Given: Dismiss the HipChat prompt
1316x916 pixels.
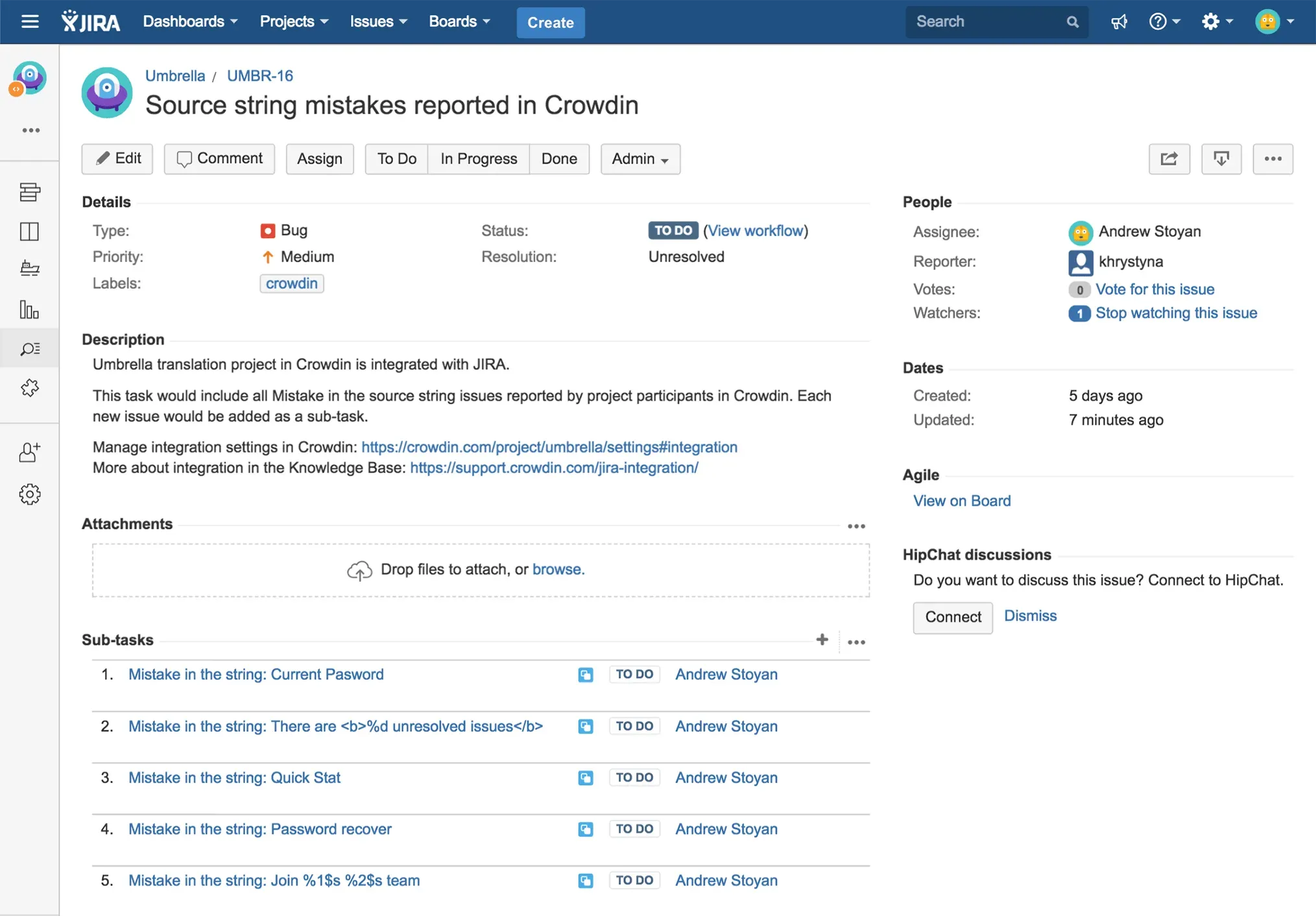Looking at the screenshot, I should (x=1030, y=616).
